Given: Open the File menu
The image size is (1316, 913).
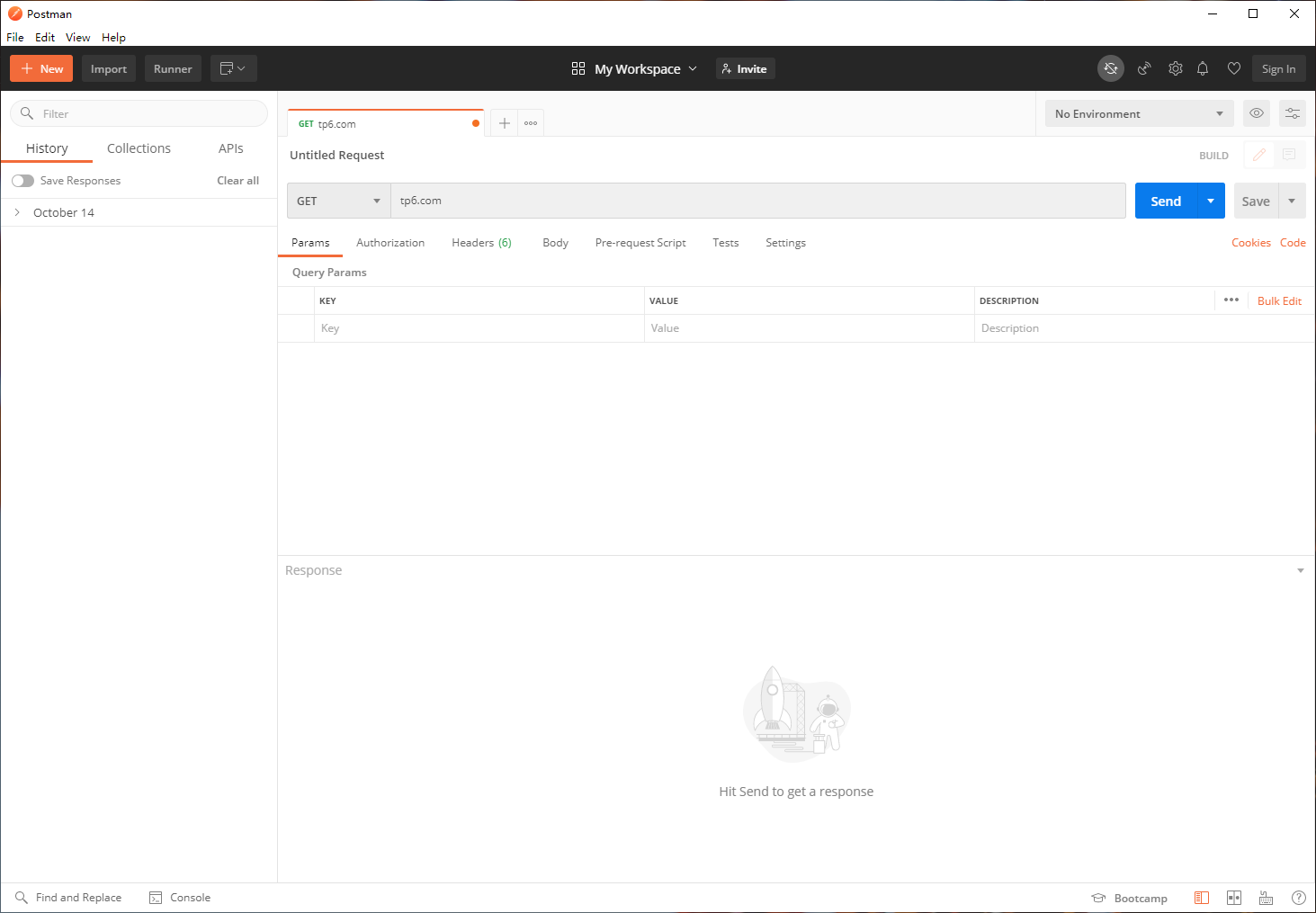Looking at the screenshot, I should 15,37.
